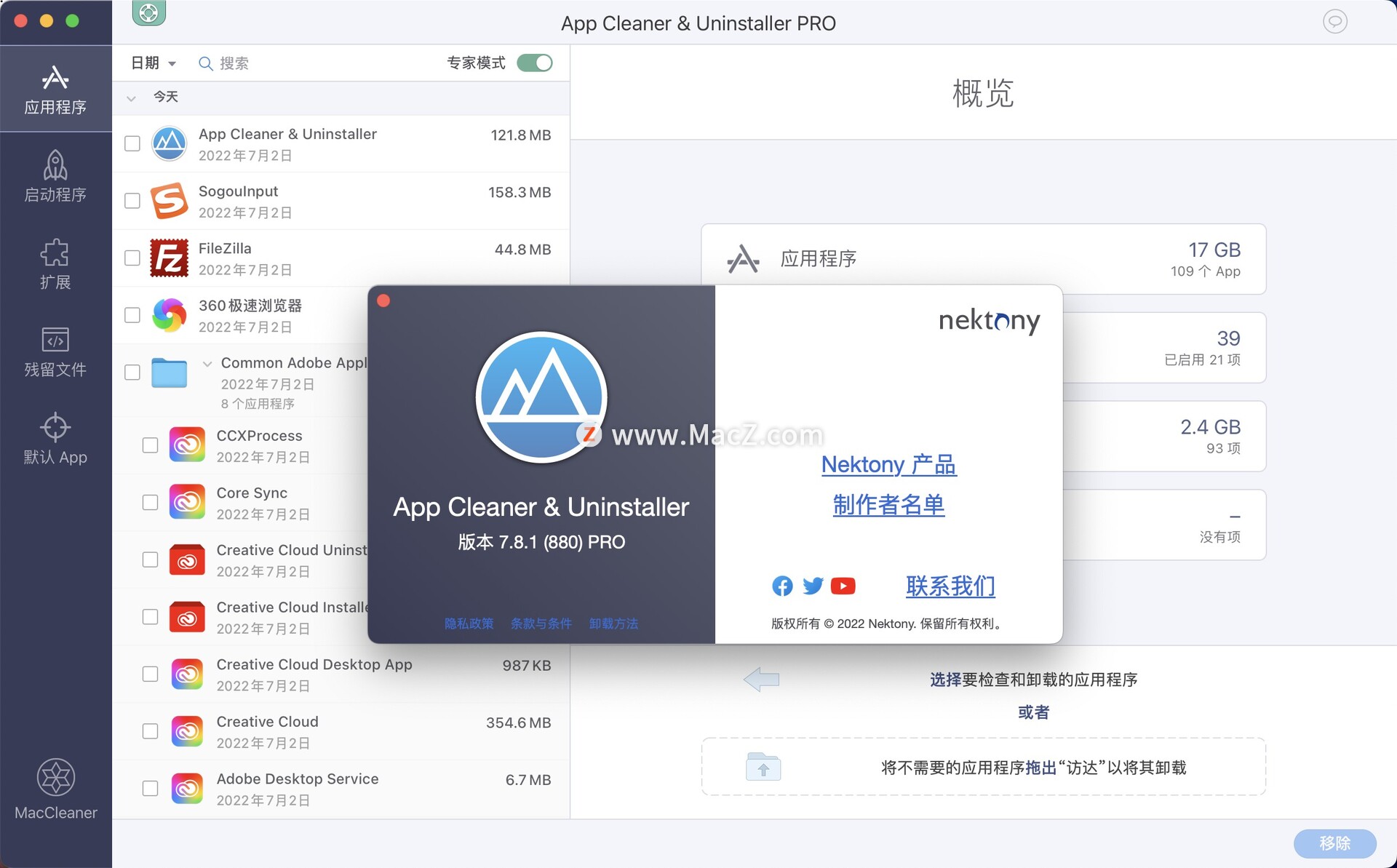This screenshot has width=1397, height=868.
Task: Open the 卸载方法 link
Action: pos(613,624)
